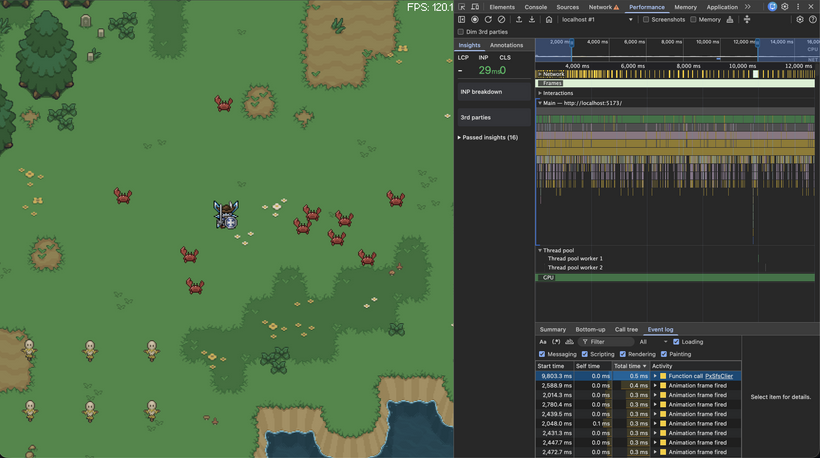Enable the Screenshots checkbox

coord(646,19)
